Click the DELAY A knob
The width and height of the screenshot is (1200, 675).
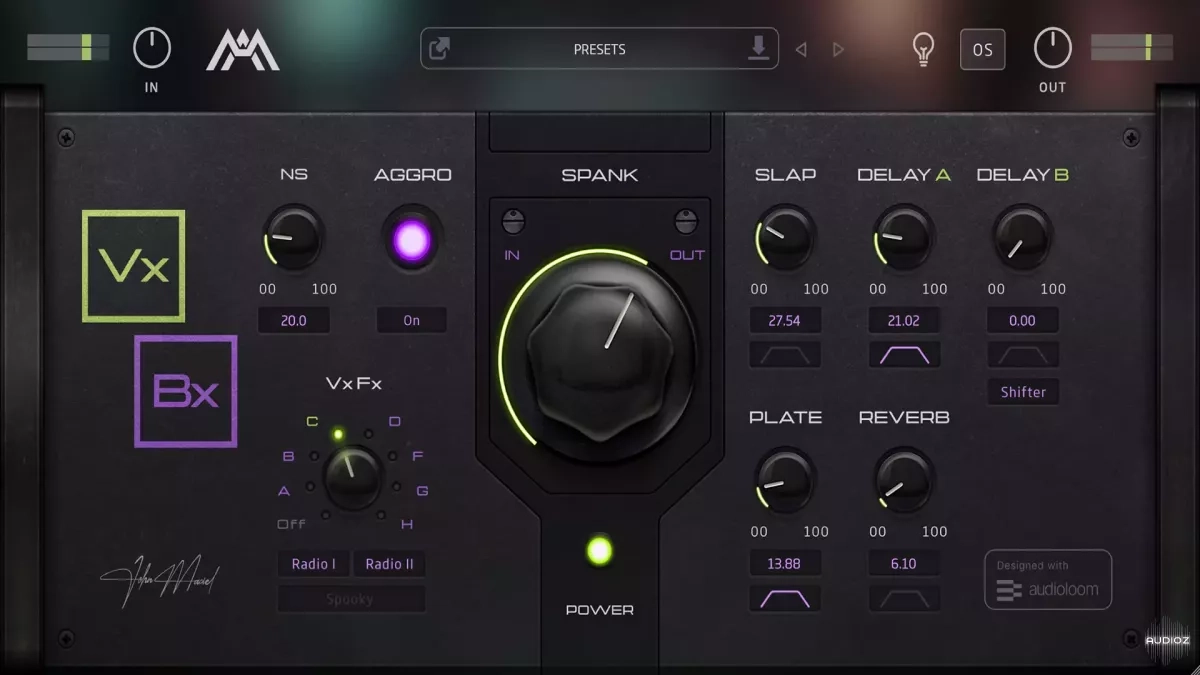(904, 237)
